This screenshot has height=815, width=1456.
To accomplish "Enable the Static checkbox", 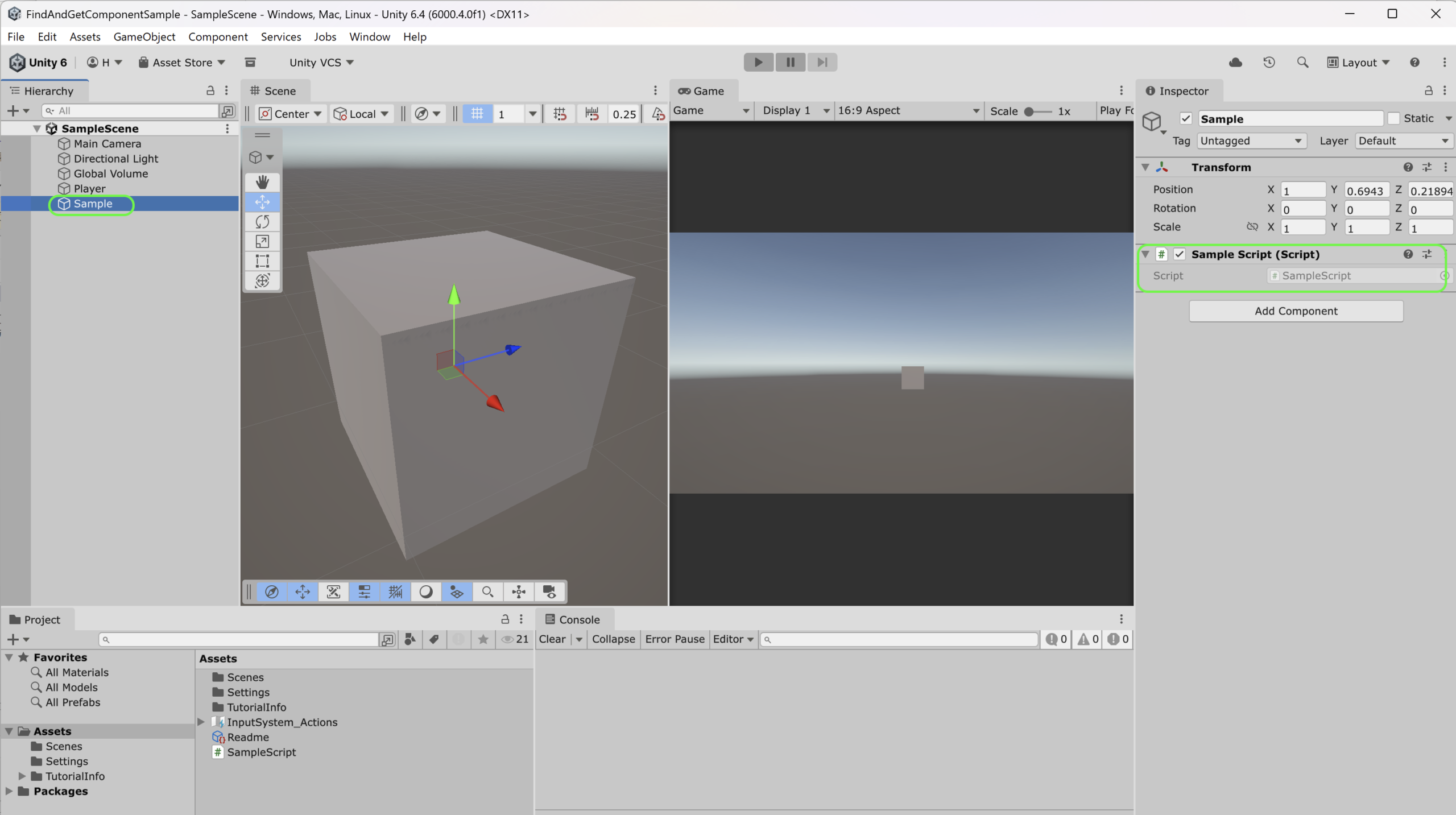I will [x=1393, y=118].
